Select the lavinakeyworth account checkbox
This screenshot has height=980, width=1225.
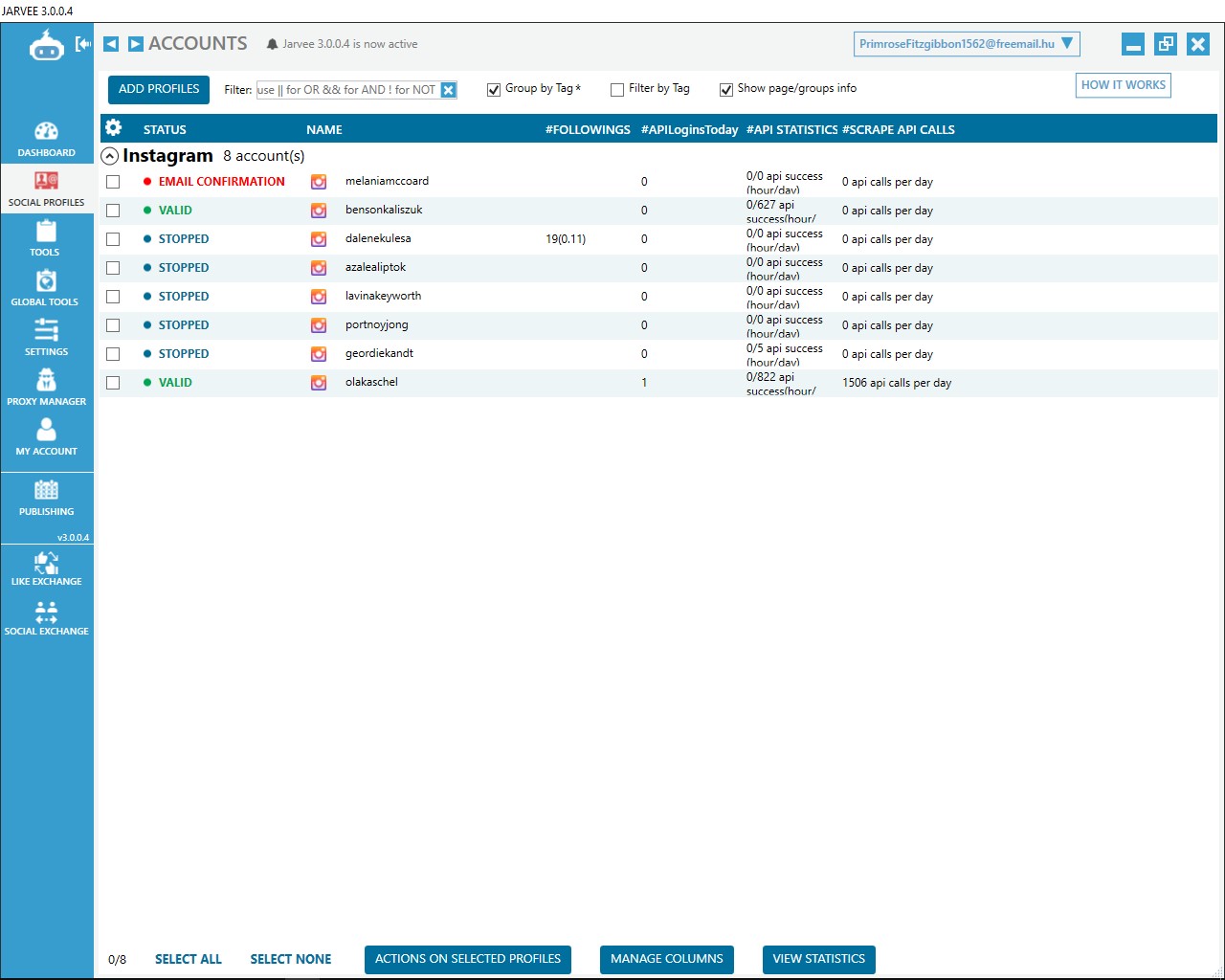[x=113, y=297]
